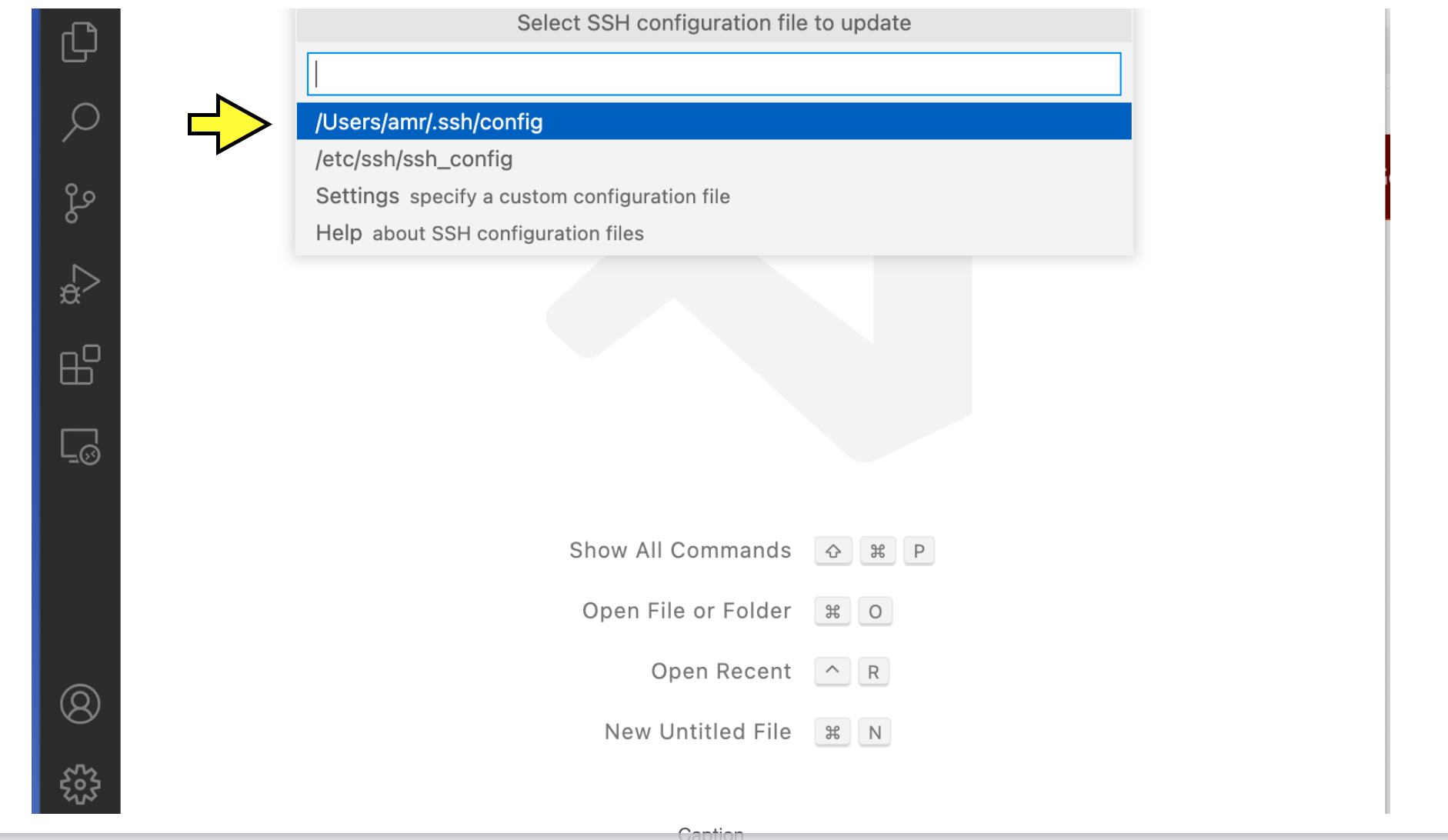
Task: Click the New Untitled File link
Action: pos(697,732)
